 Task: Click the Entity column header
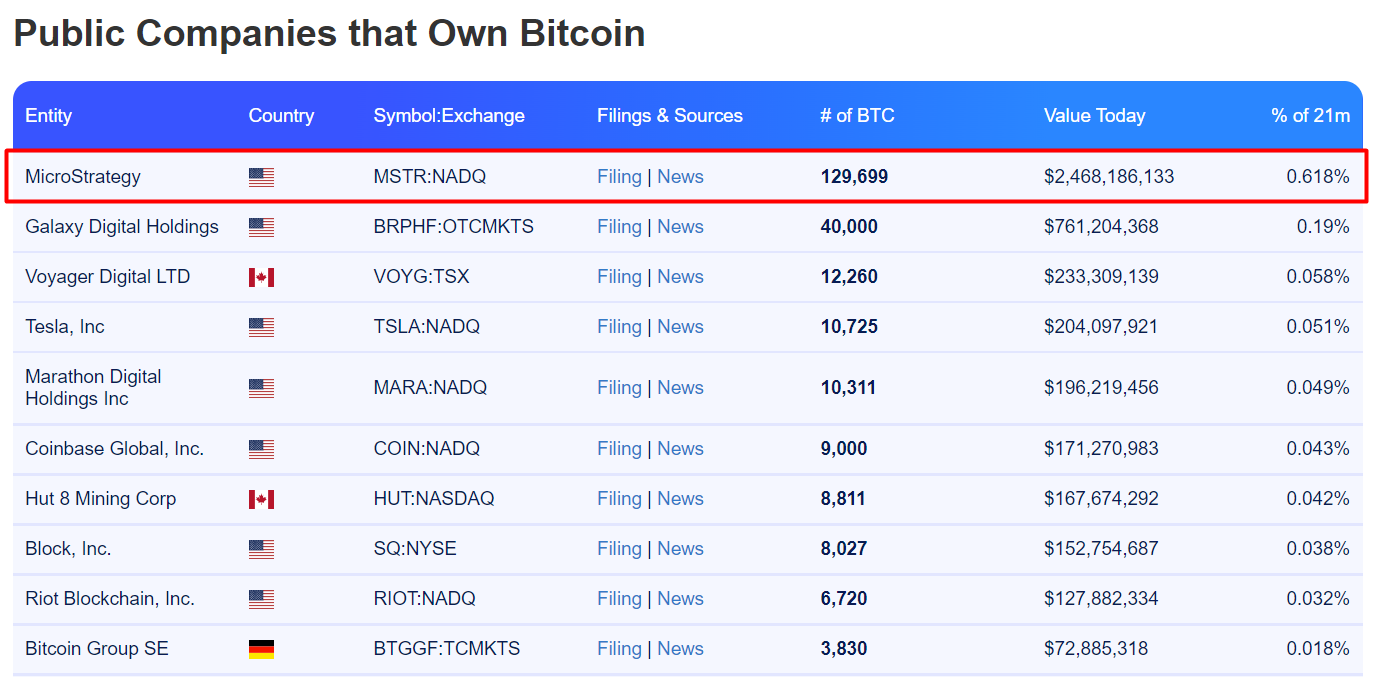pyautogui.click(x=48, y=116)
